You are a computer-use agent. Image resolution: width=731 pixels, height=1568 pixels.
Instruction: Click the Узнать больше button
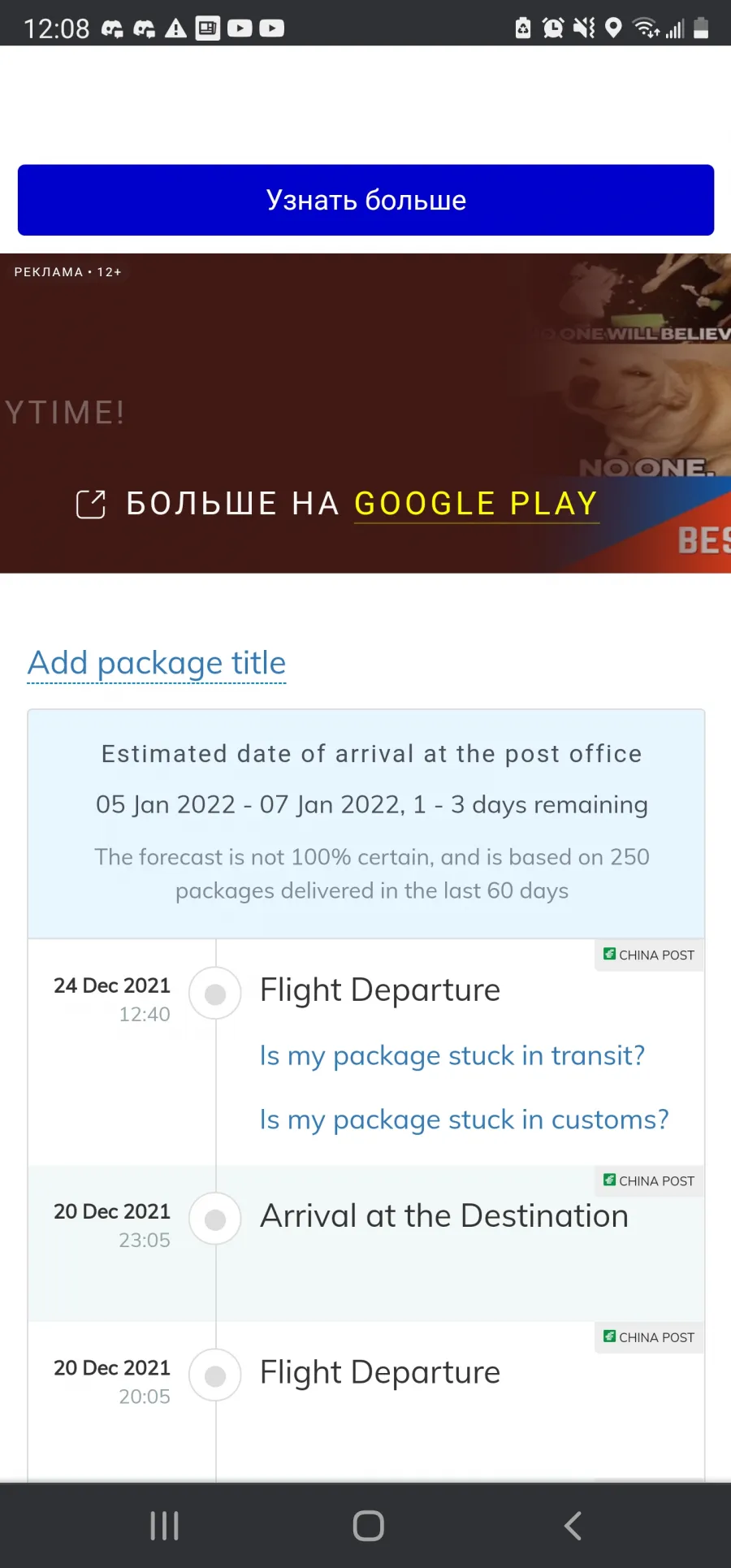pyautogui.click(x=365, y=200)
